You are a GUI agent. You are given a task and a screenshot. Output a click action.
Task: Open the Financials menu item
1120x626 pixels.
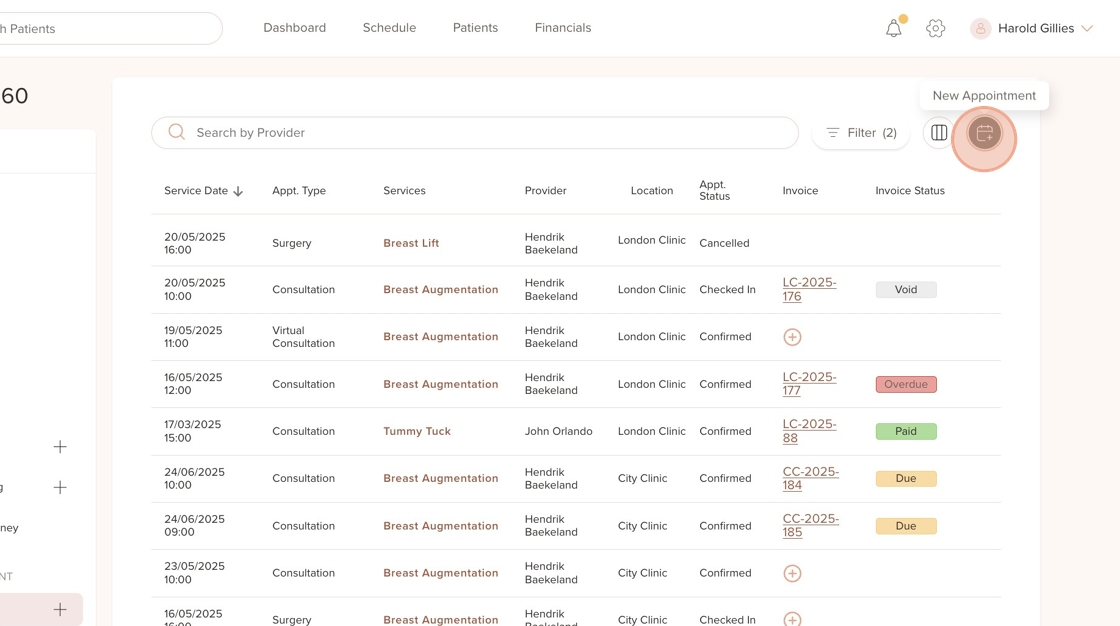[563, 28]
